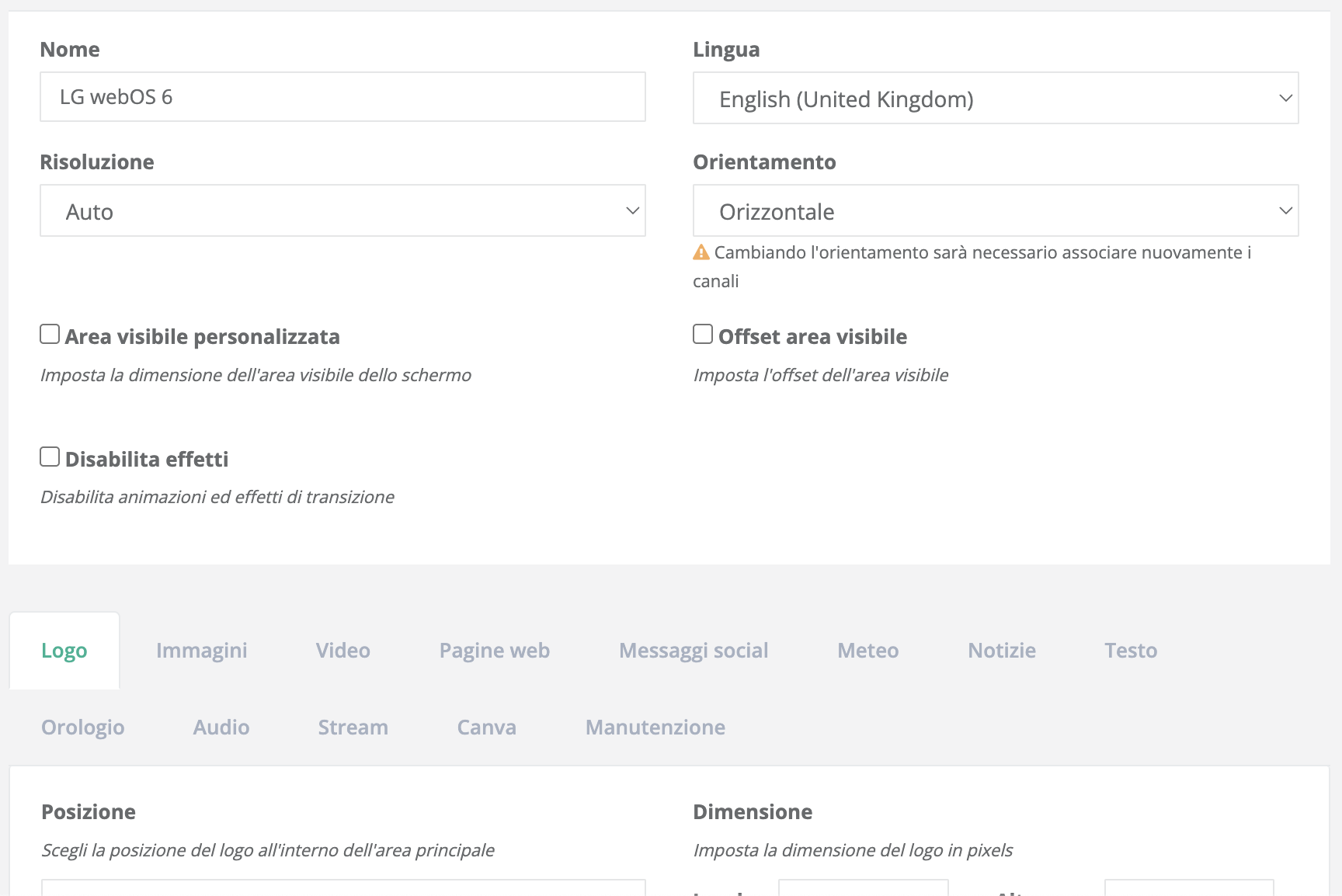Switch to the Immagini tab

pos(202,651)
